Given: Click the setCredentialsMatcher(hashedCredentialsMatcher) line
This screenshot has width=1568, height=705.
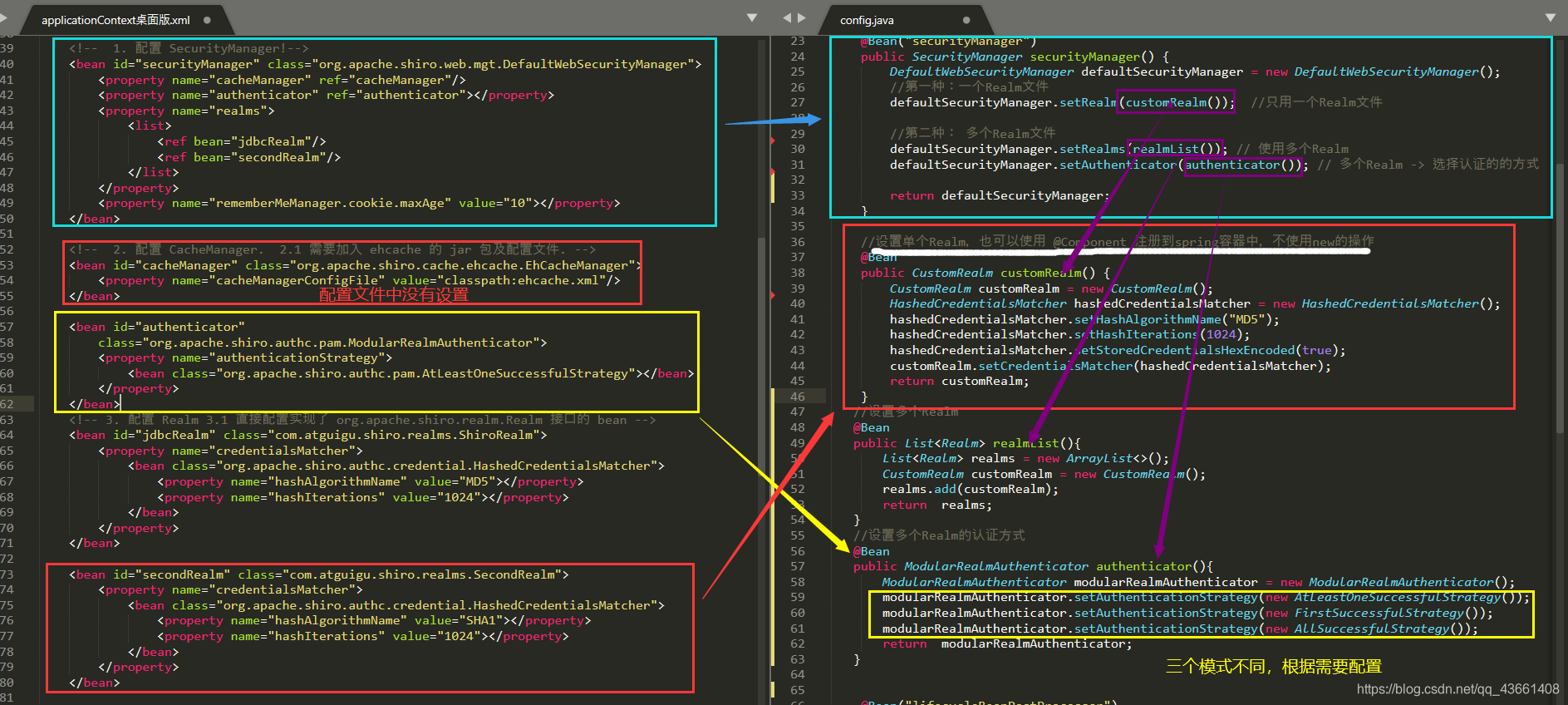Looking at the screenshot, I should click(1110, 366).
